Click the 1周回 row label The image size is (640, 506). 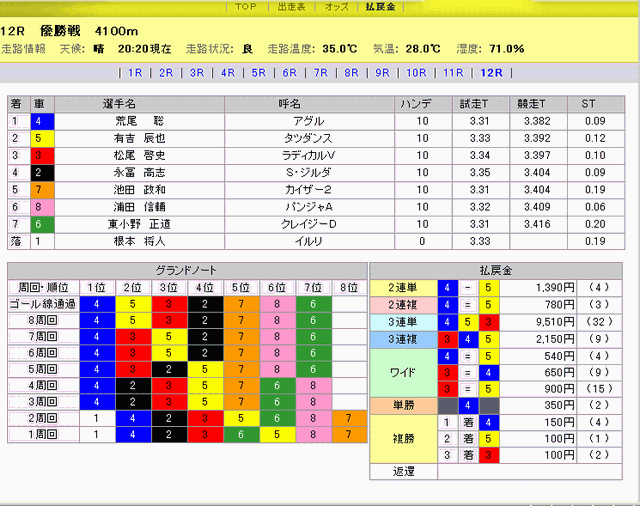pos(43,435)
